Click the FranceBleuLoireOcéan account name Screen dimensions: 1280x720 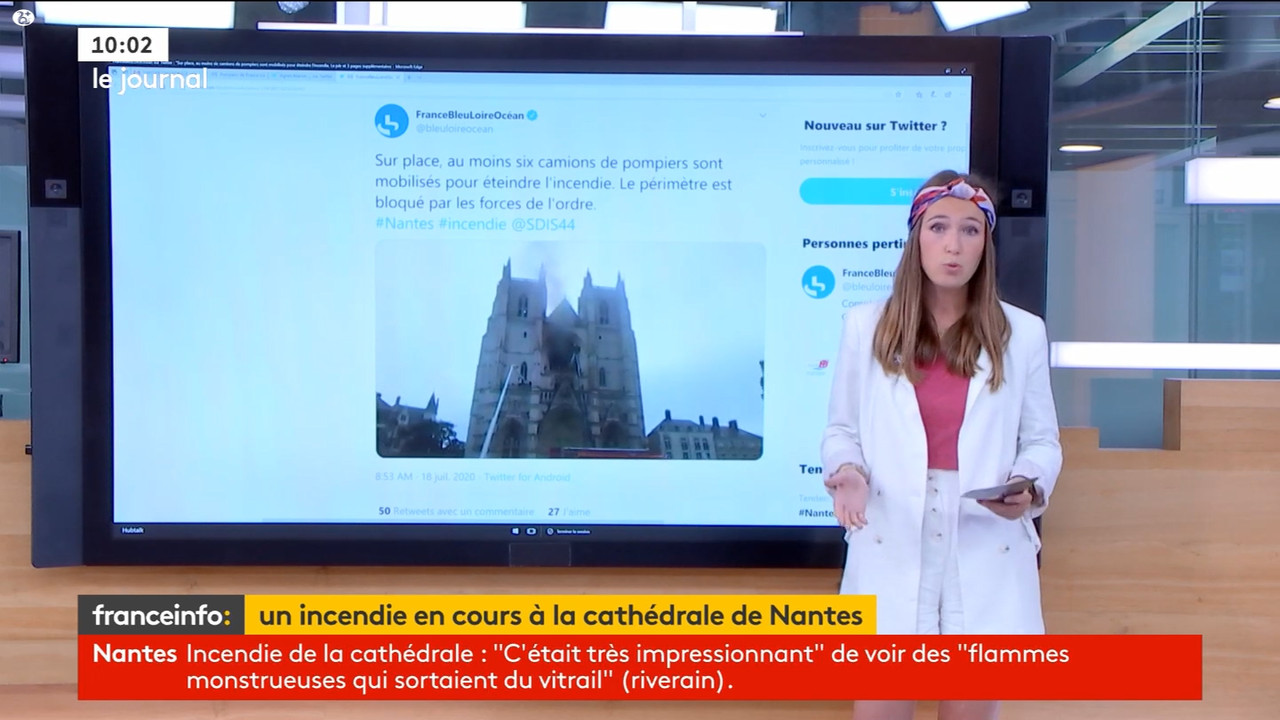pos(469,115)
